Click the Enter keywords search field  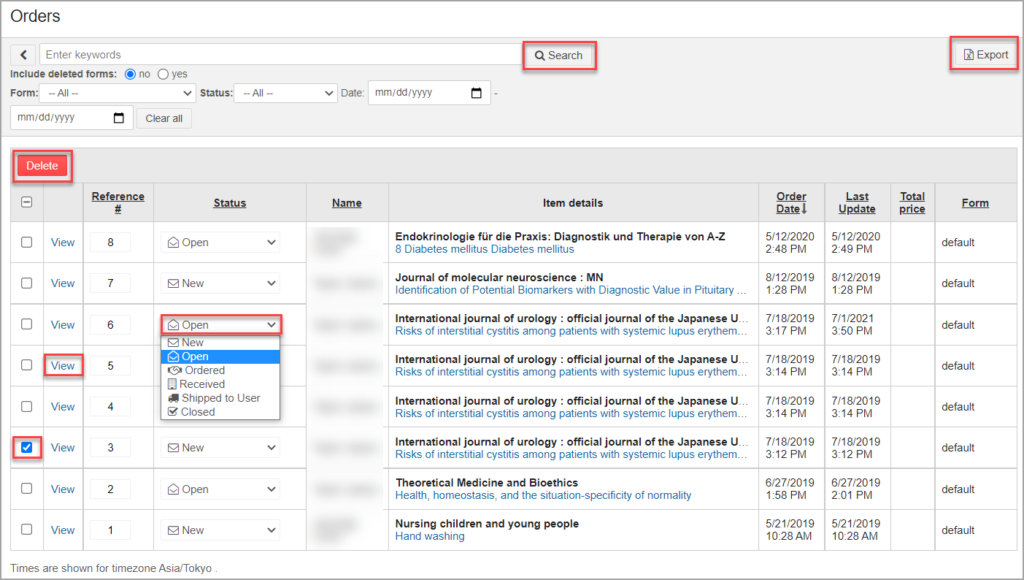point(281,55)
